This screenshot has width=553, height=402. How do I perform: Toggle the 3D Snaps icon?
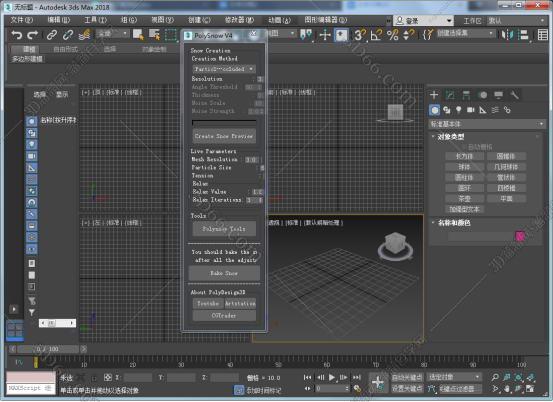360,35
